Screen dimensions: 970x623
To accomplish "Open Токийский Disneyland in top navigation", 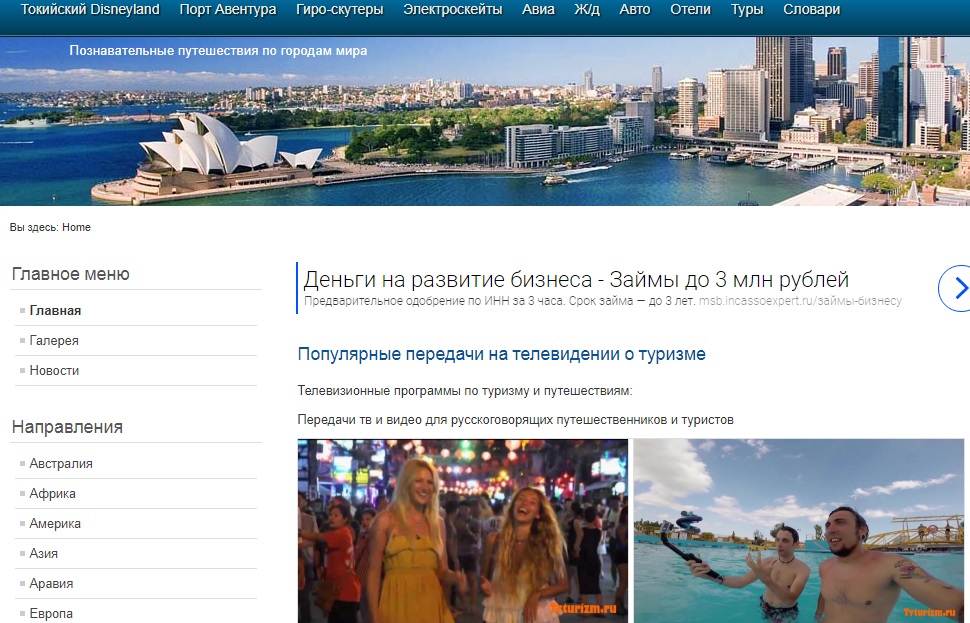I will [90, 9].
